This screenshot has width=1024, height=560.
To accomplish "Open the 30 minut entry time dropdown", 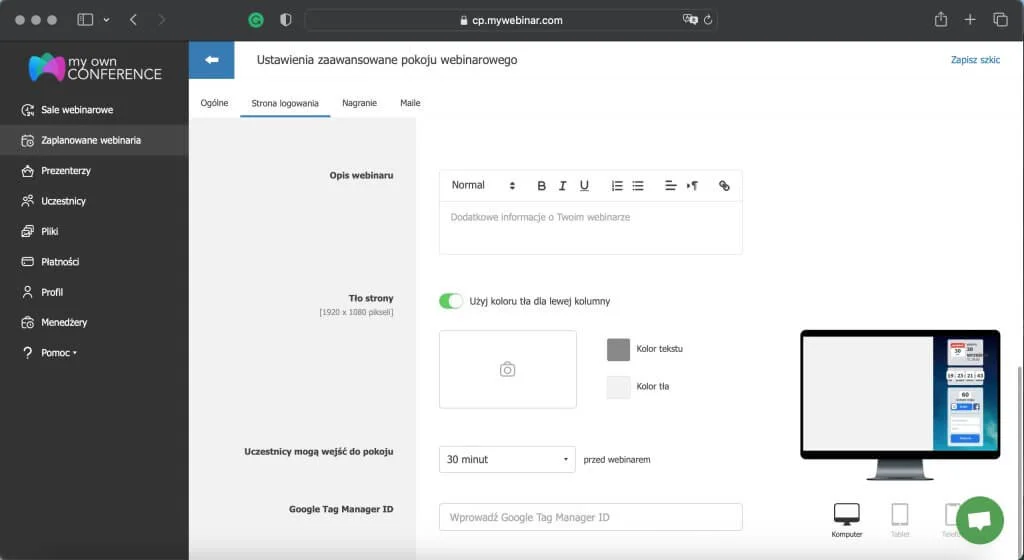I will click(x=507, y=459).
